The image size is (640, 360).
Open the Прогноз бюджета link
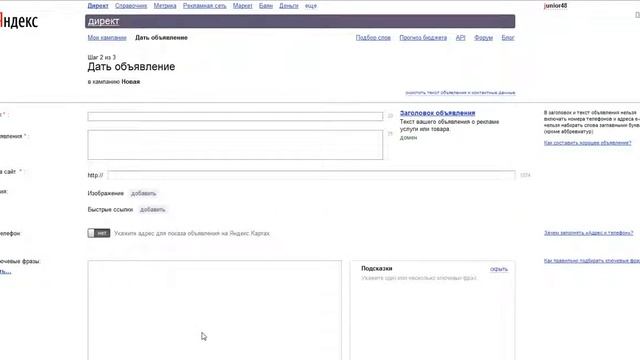pos(423,38)
